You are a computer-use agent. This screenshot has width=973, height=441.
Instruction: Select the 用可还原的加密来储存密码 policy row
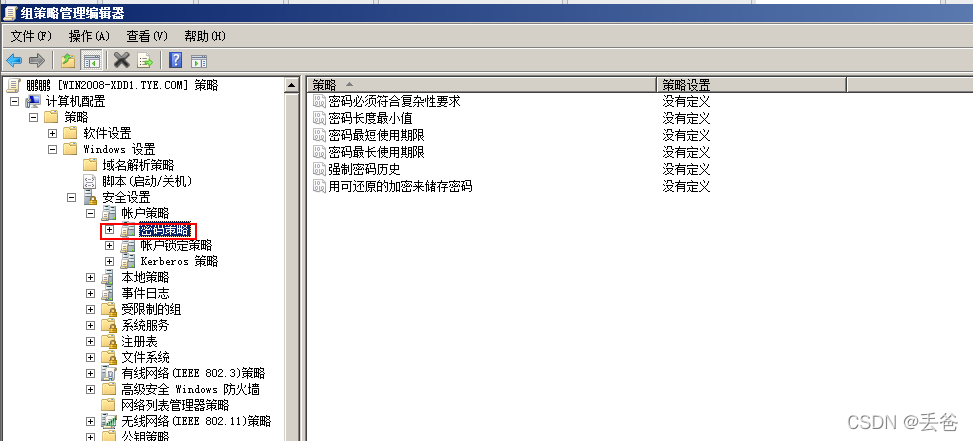(400, 186)
